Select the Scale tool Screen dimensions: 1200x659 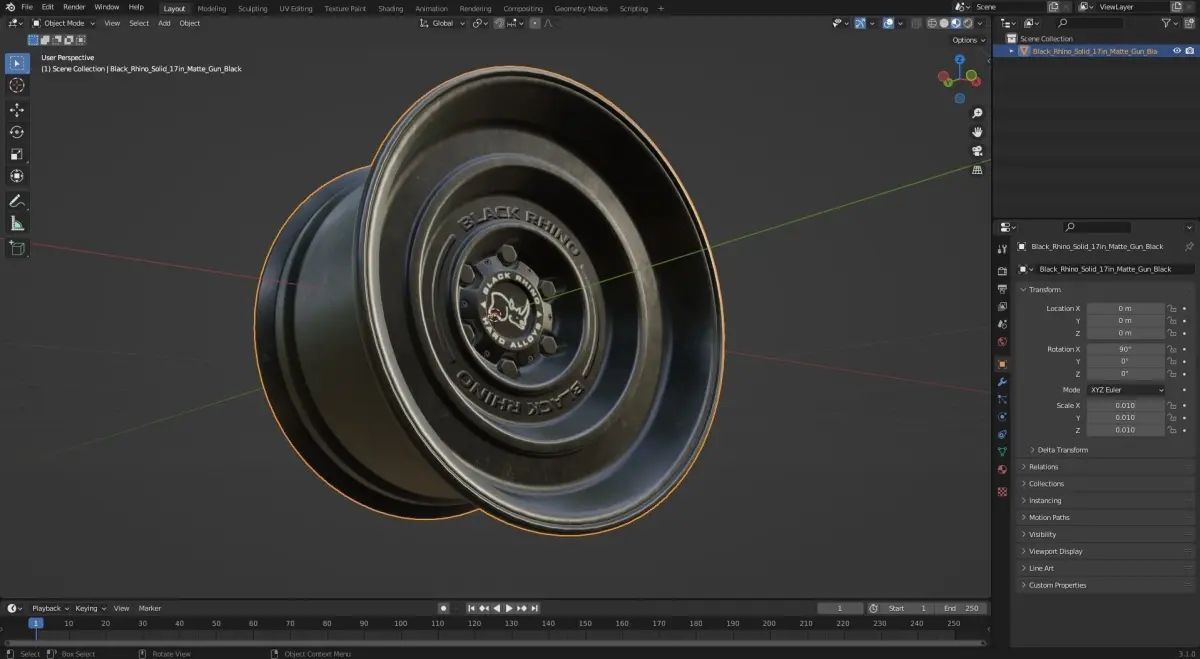[17, 154]
